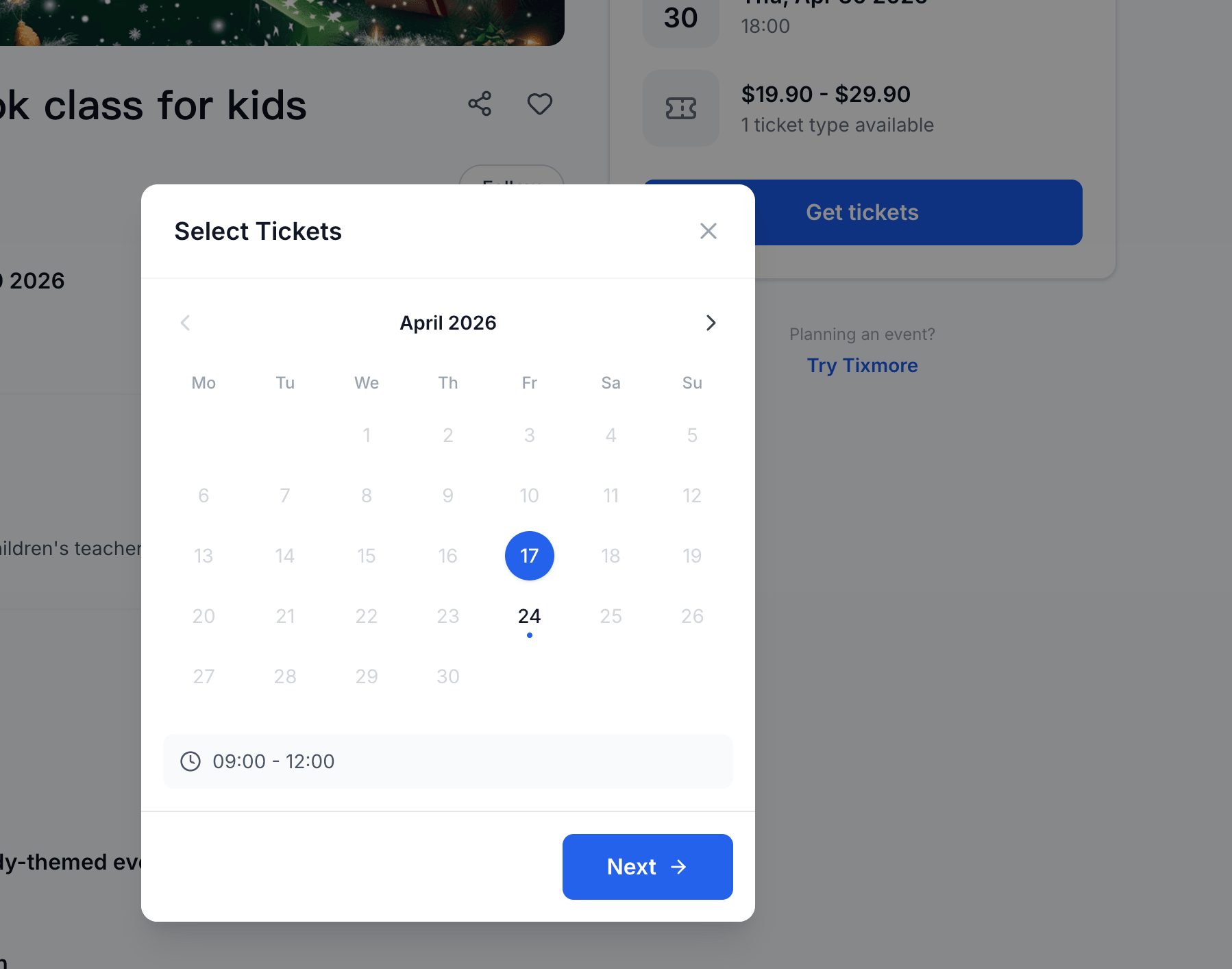Select April 24 on the calendar
1232x969 pixels.
point(529,616)
